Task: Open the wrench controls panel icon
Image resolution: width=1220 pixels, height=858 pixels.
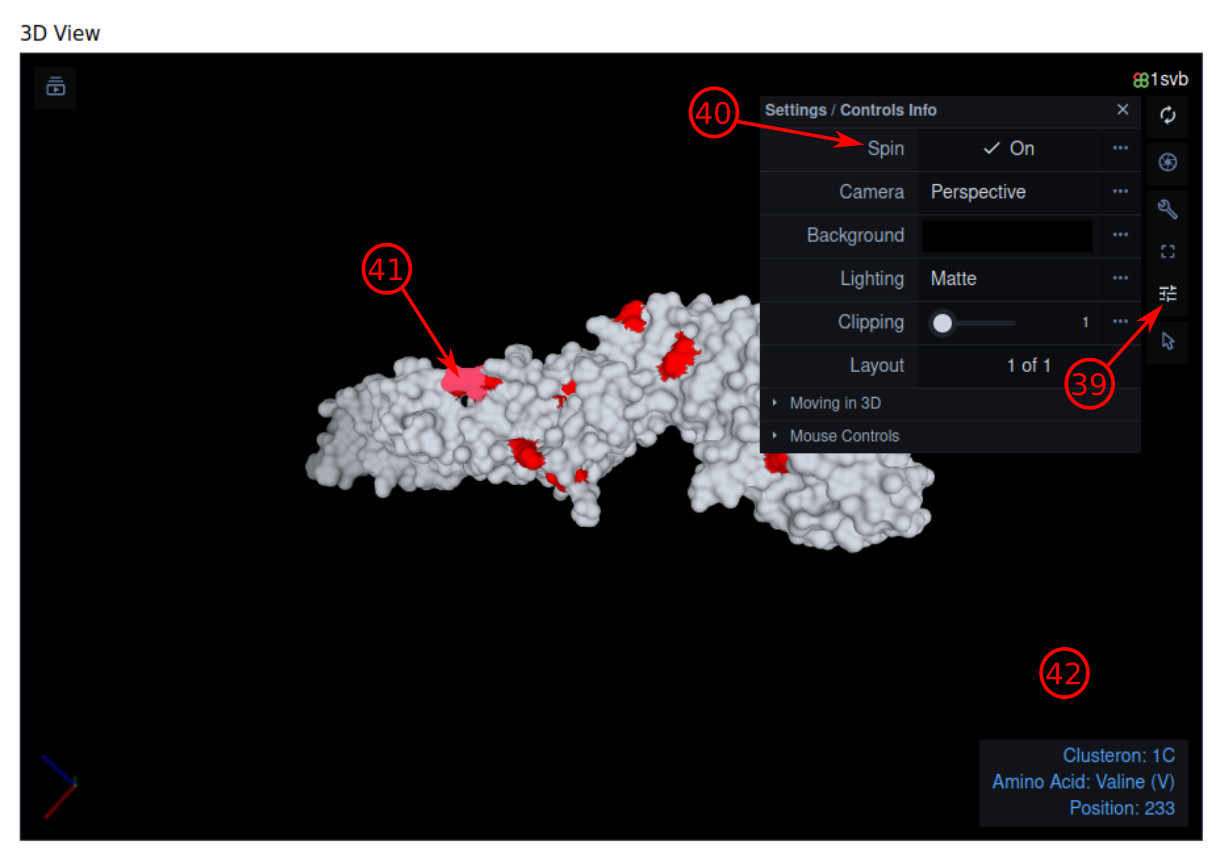Action: [x=1168, y=209]
